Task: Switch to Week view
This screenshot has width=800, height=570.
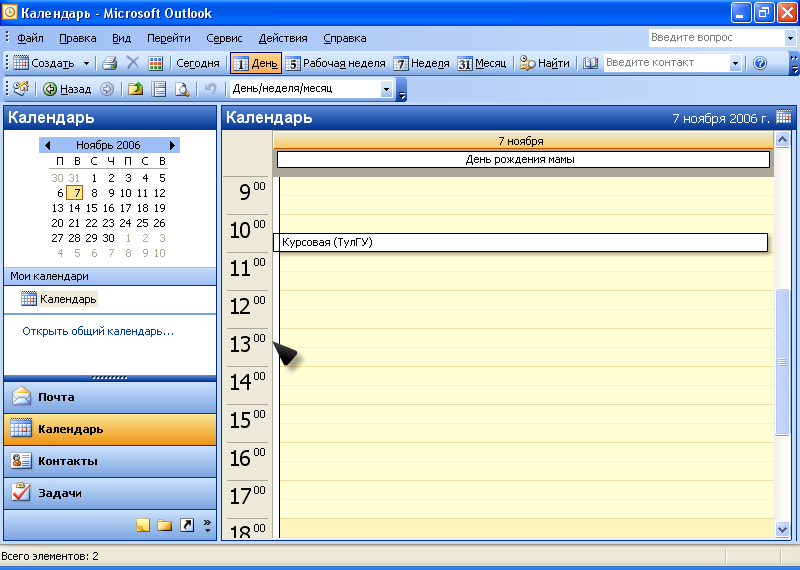Action: point(422,63)
